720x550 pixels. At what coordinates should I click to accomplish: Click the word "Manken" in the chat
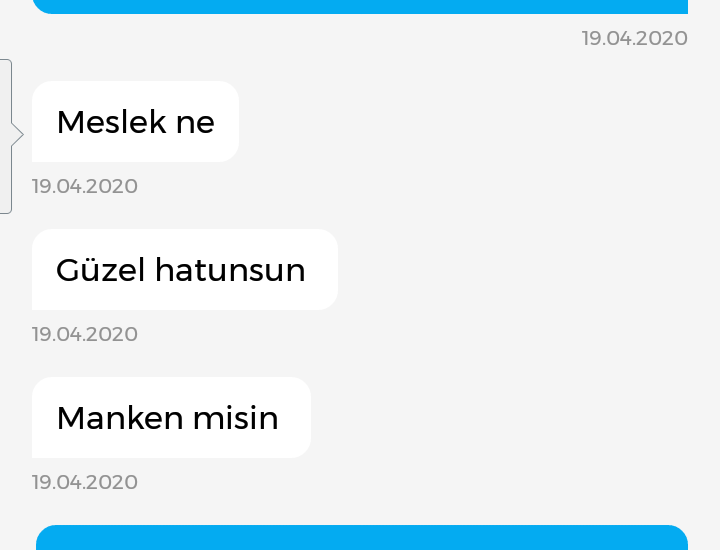click(120, 418)
